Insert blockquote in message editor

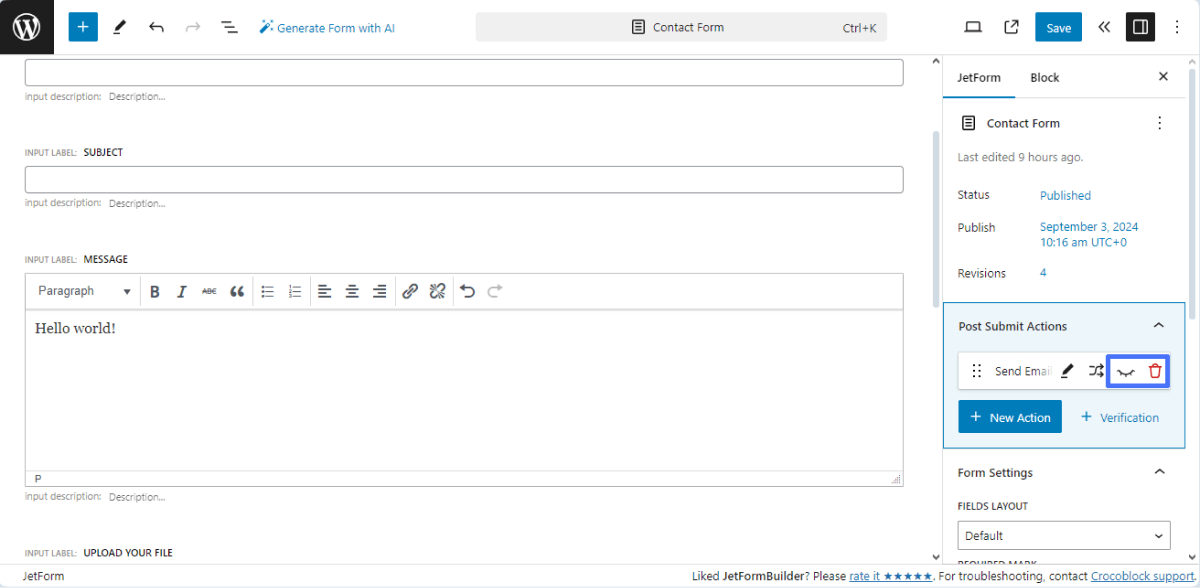237,291
